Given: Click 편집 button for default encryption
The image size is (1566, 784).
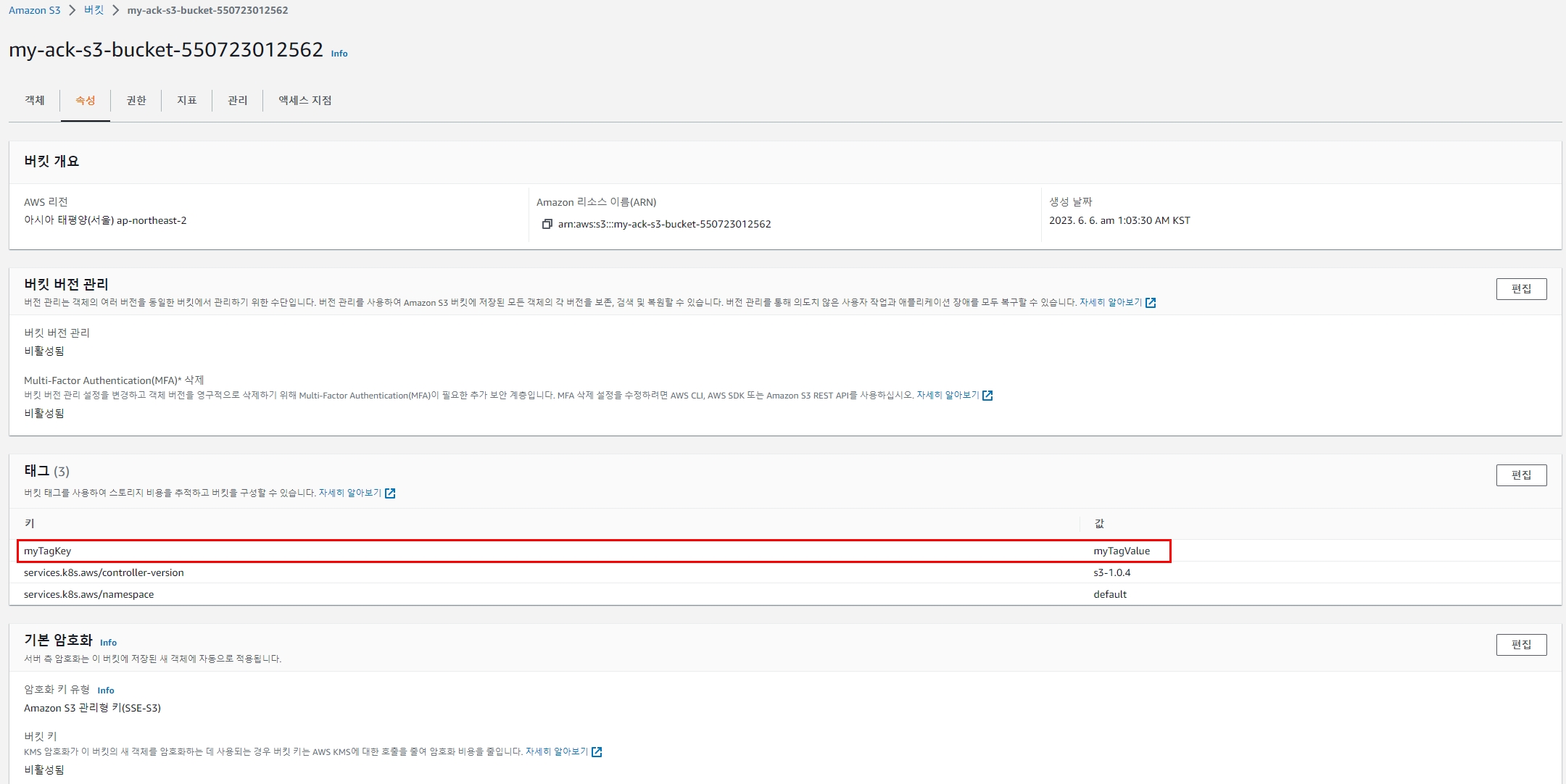Looking at the screenshot, I should [x=1521, y=645].
